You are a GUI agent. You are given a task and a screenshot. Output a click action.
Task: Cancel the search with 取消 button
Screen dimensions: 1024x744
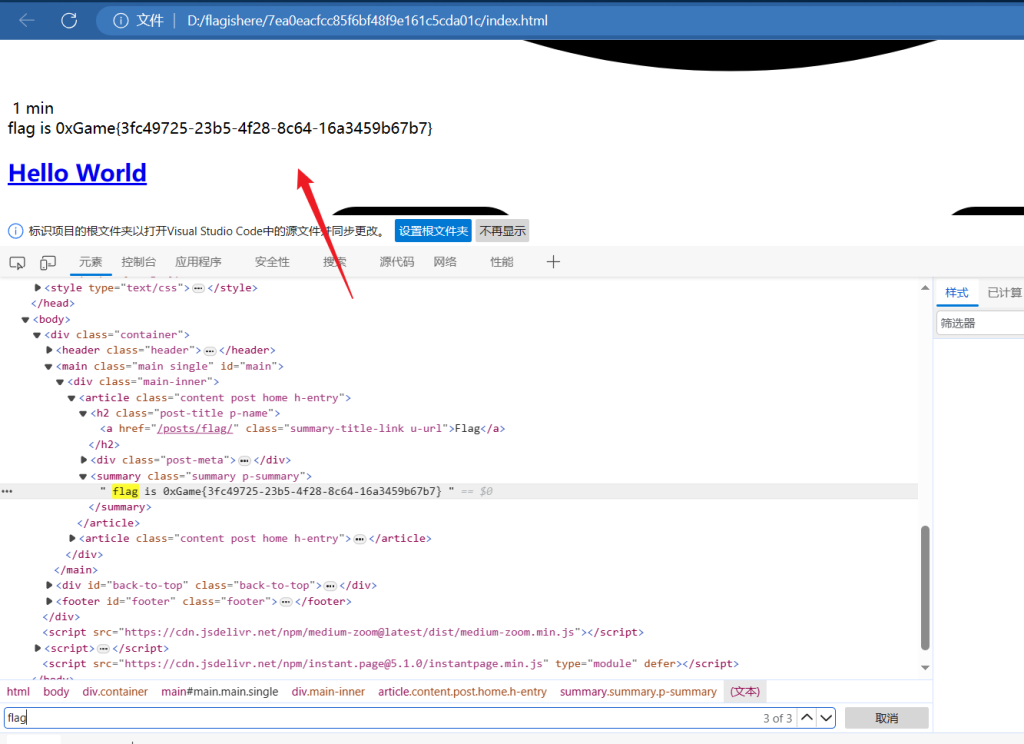point(886,718)
